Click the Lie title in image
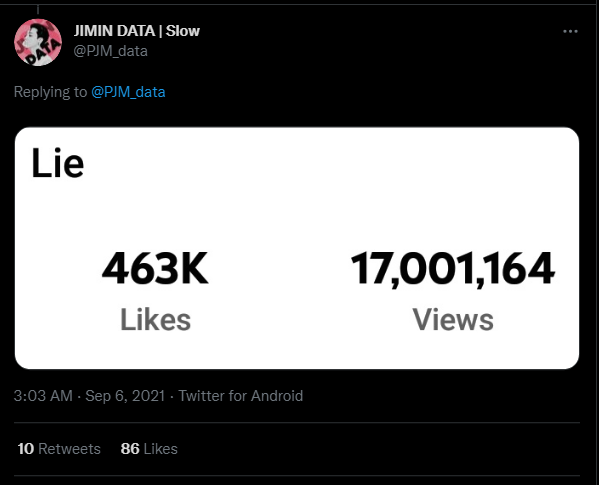The image size is (599, 485). 57,163
